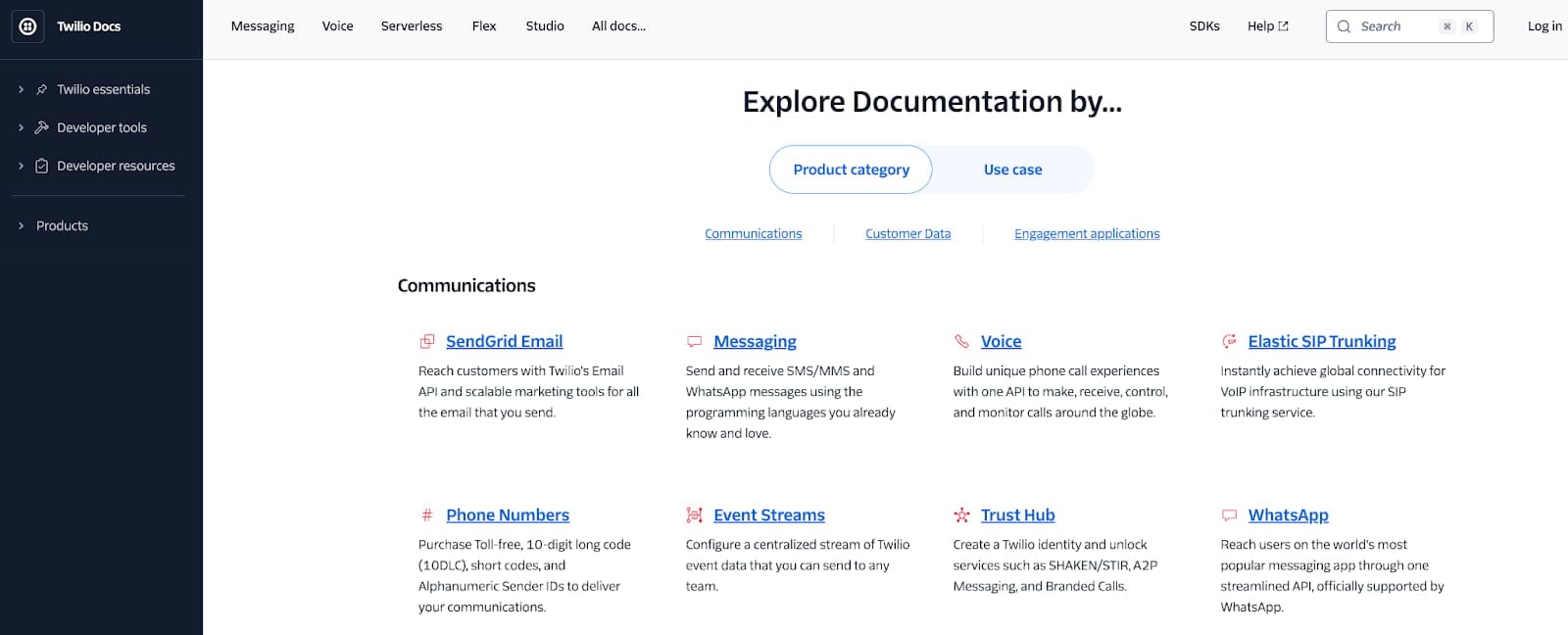Screen dimensions: 1568x635
Task: Click the phone icon beside Voice
Action: [x=961, y=341]
